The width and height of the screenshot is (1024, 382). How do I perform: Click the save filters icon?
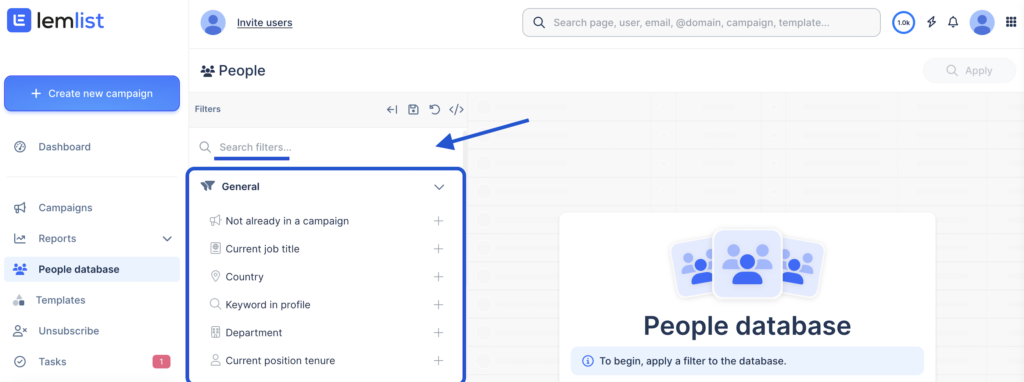413,110
